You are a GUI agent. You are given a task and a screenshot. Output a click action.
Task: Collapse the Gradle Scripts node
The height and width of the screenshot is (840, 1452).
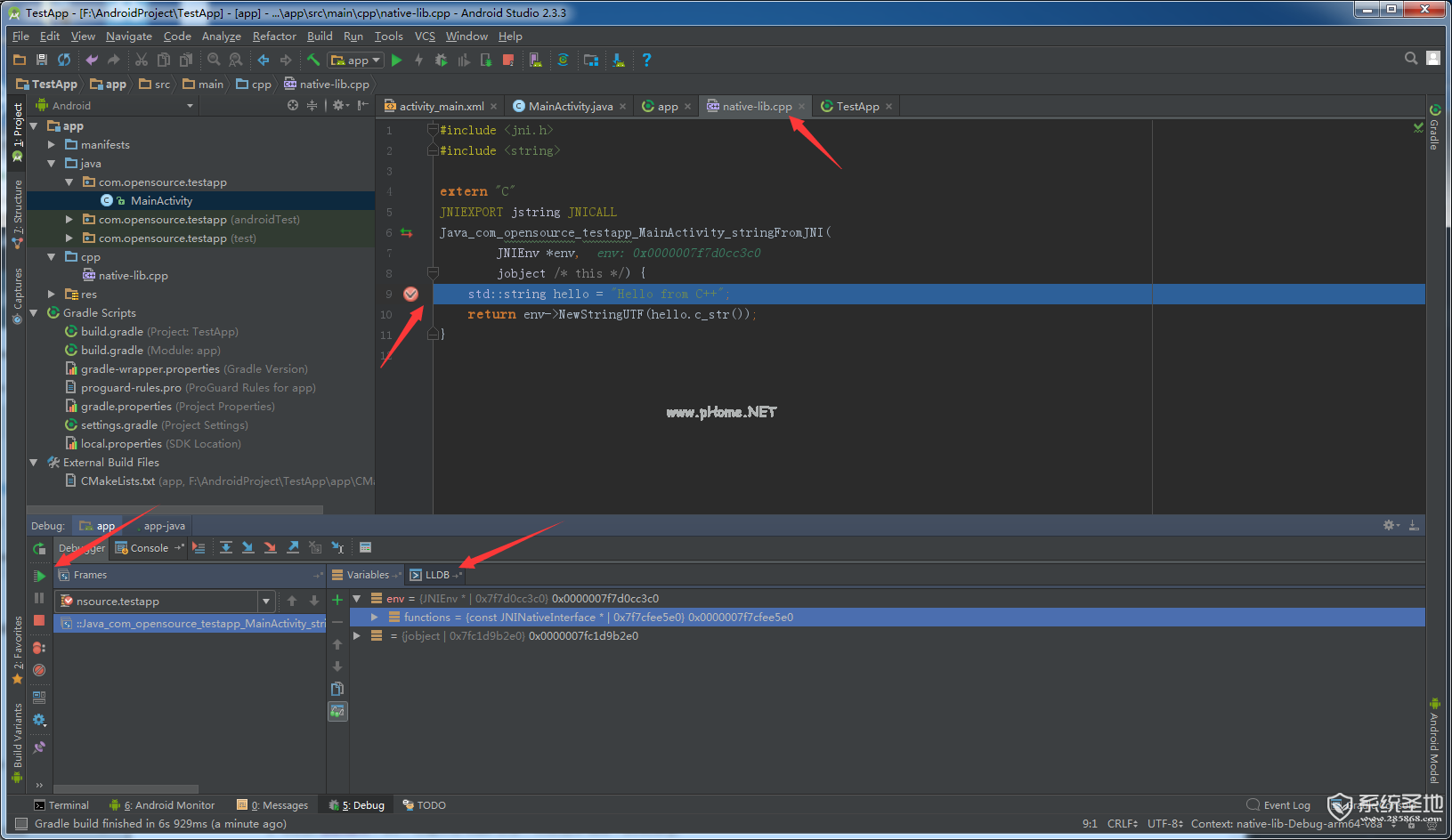coord(34,313)
